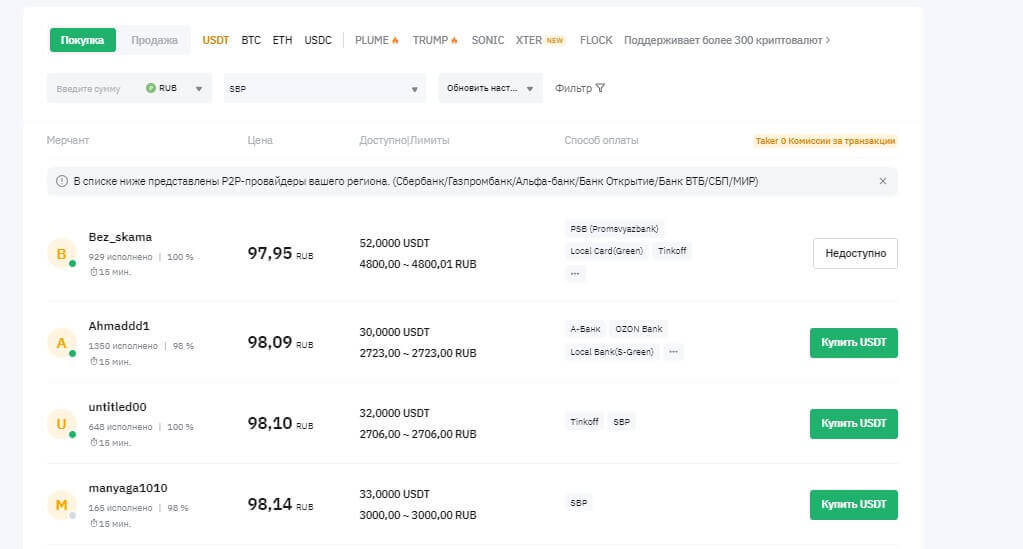Close the P2P providers info banner

click(882, 181)
